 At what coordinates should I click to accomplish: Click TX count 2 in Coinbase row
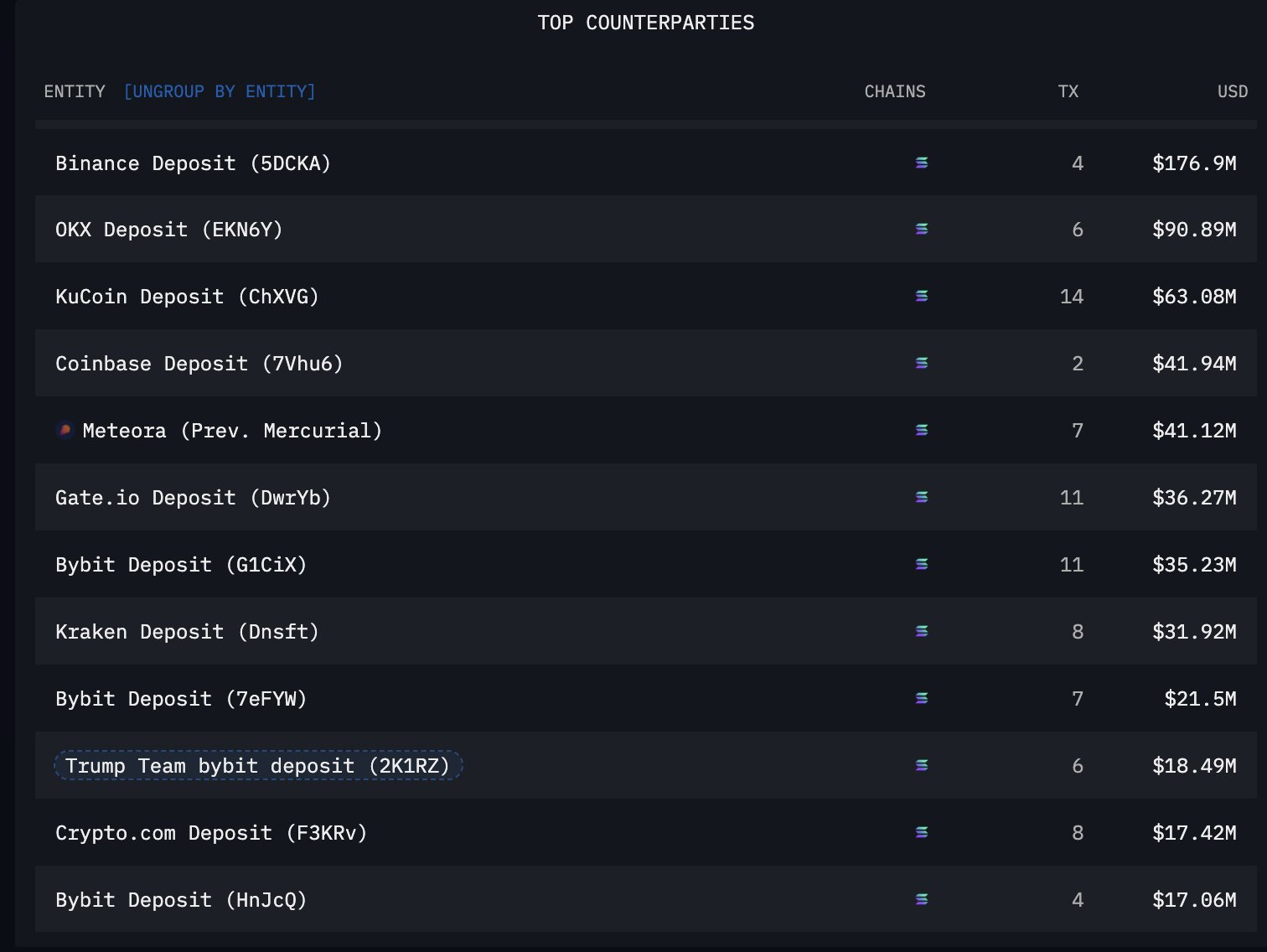[1078, 364]
